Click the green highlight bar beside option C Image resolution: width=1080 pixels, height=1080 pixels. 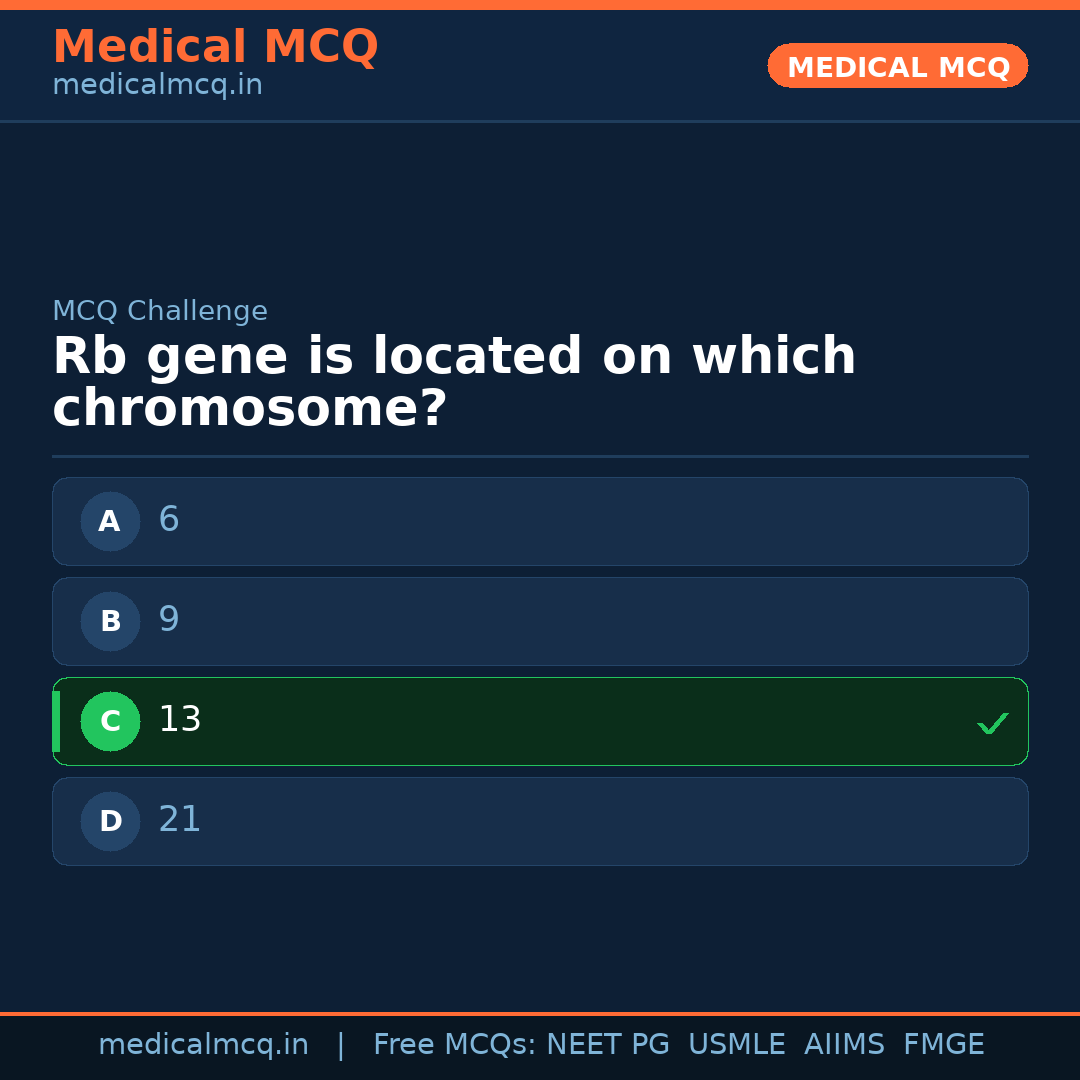[x=56, y=721]
